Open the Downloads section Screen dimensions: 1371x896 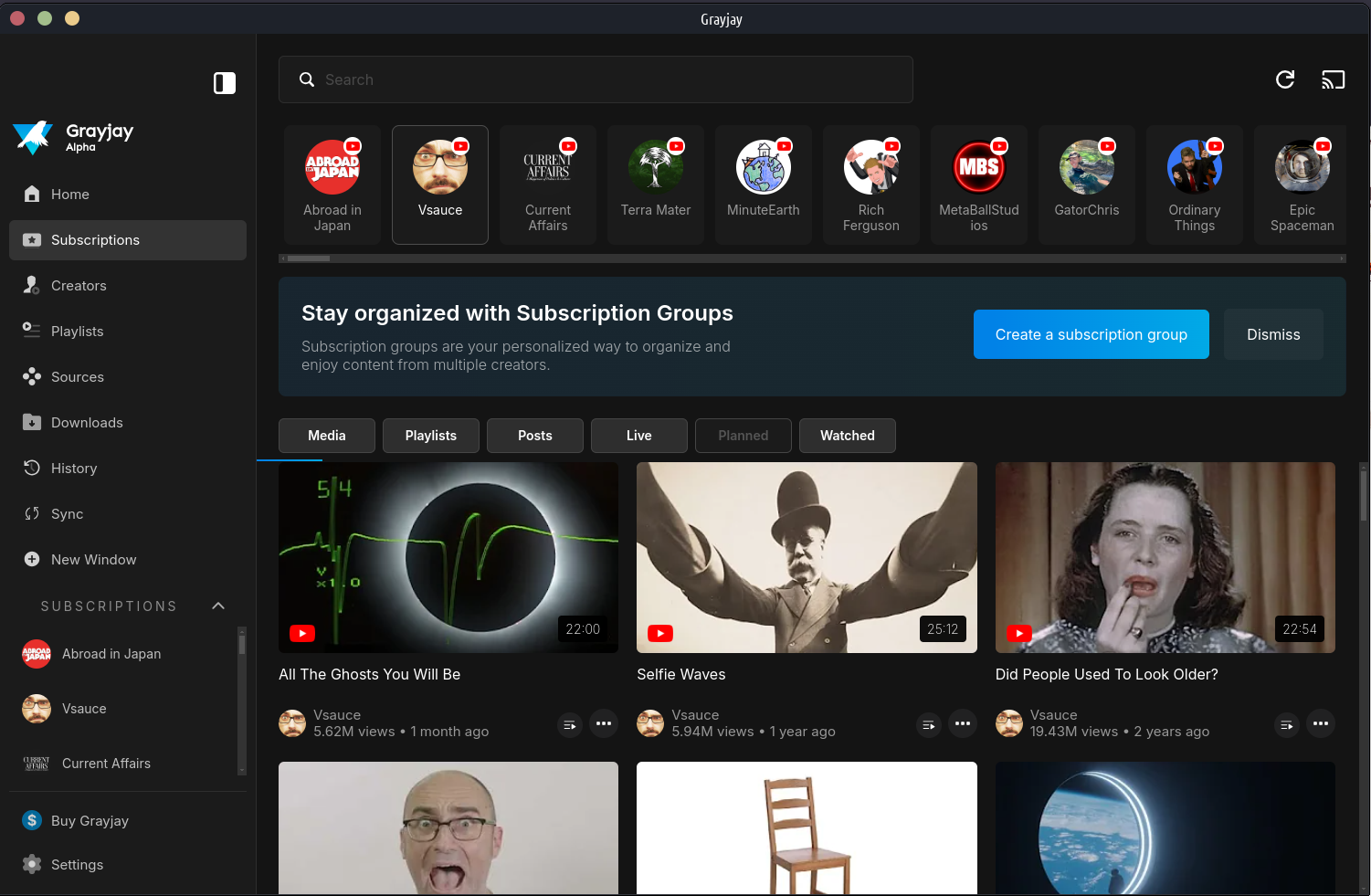[x=87, y=423]
